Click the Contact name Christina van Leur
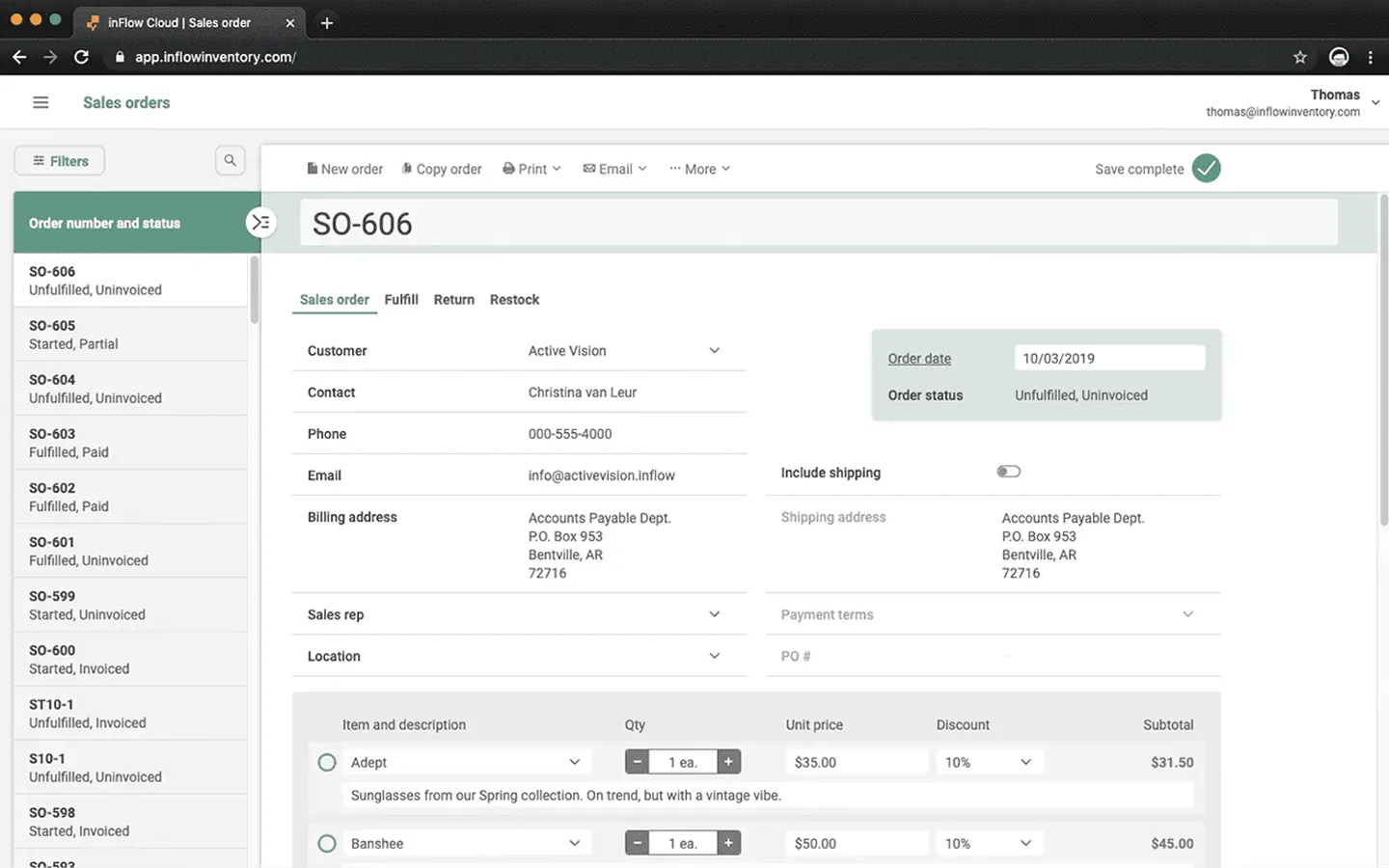Image resolution: width=1389 pixels, height=868 pixels. click(582, 393)
